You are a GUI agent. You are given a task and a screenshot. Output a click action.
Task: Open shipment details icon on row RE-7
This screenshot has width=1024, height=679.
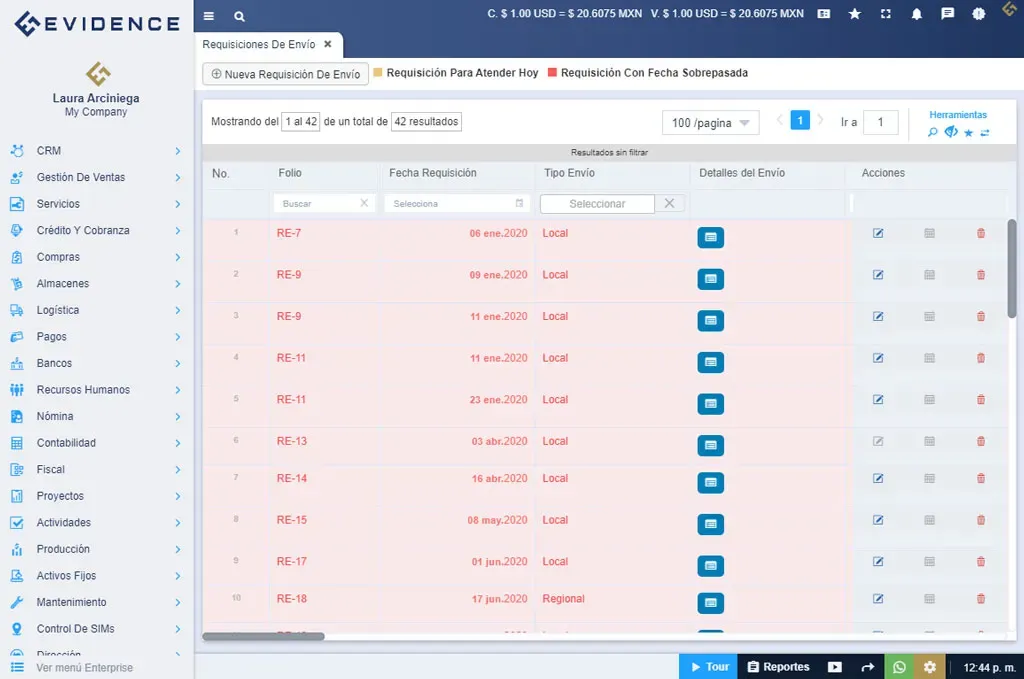[x=711, y=237]
